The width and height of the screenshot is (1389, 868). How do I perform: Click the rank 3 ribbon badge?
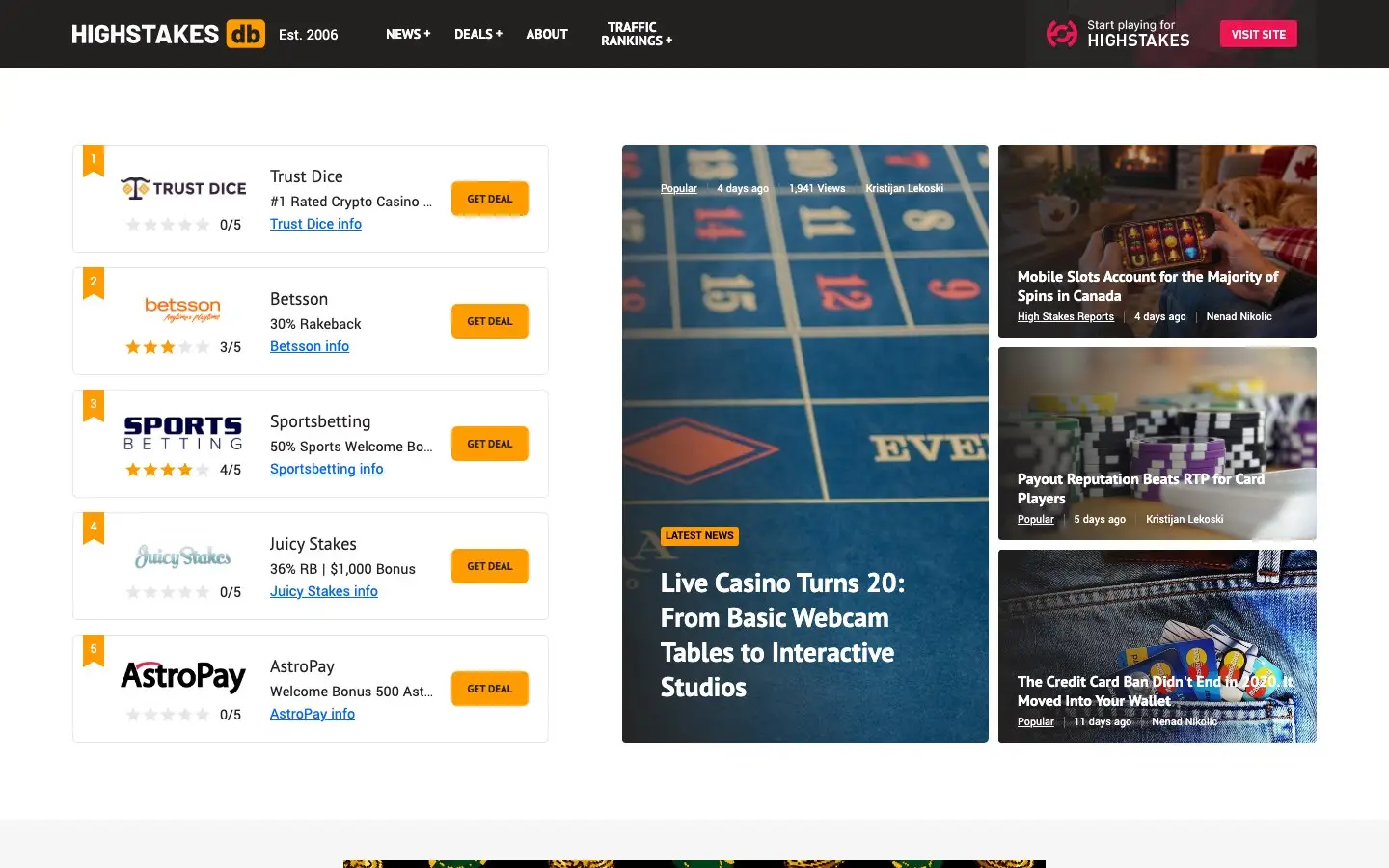(x=94, y=406)
